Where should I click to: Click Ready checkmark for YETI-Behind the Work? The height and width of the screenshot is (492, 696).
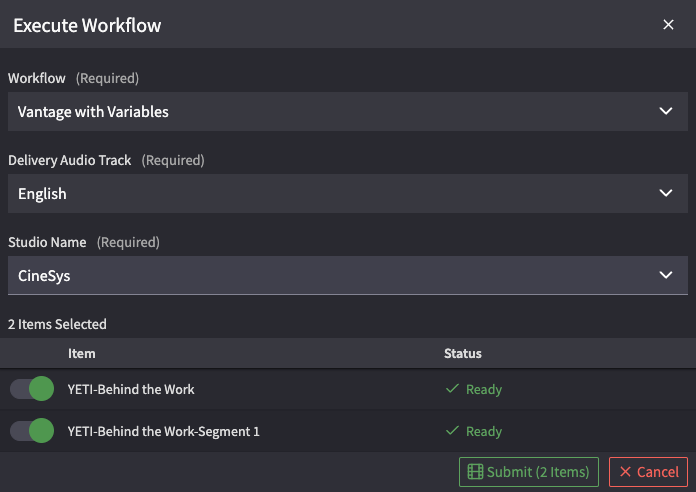coord(452,389)
